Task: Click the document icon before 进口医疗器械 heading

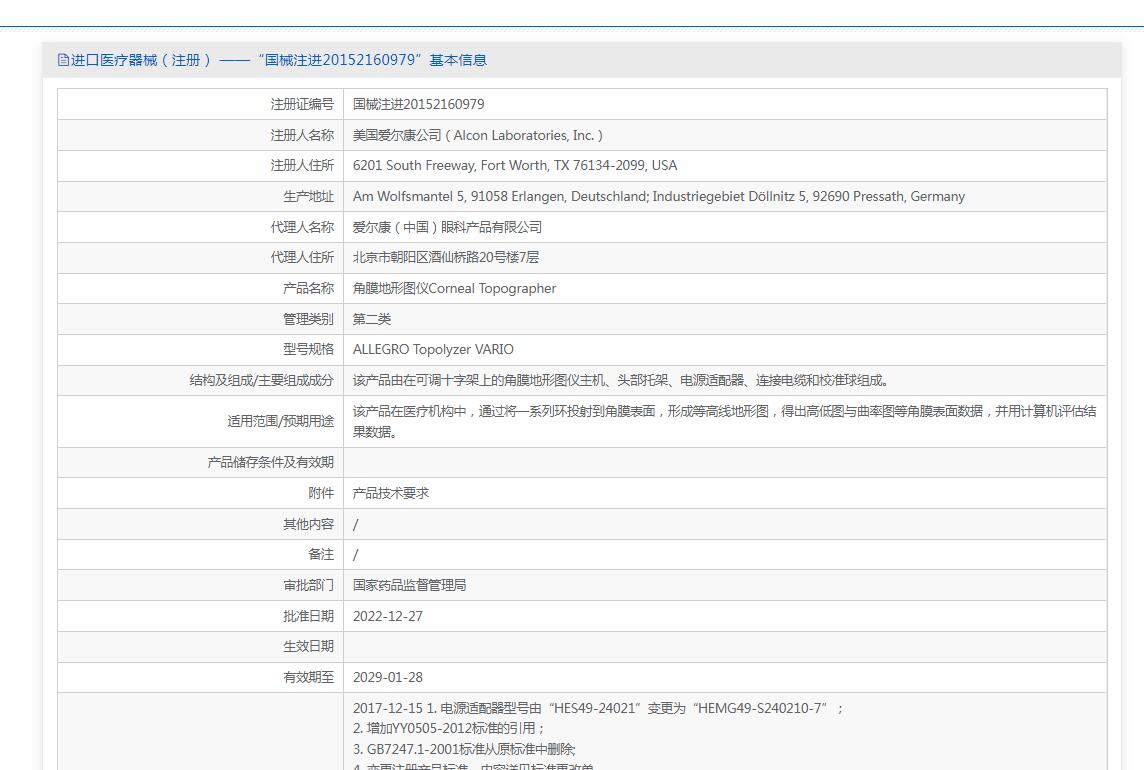Action: pos(63,60)
